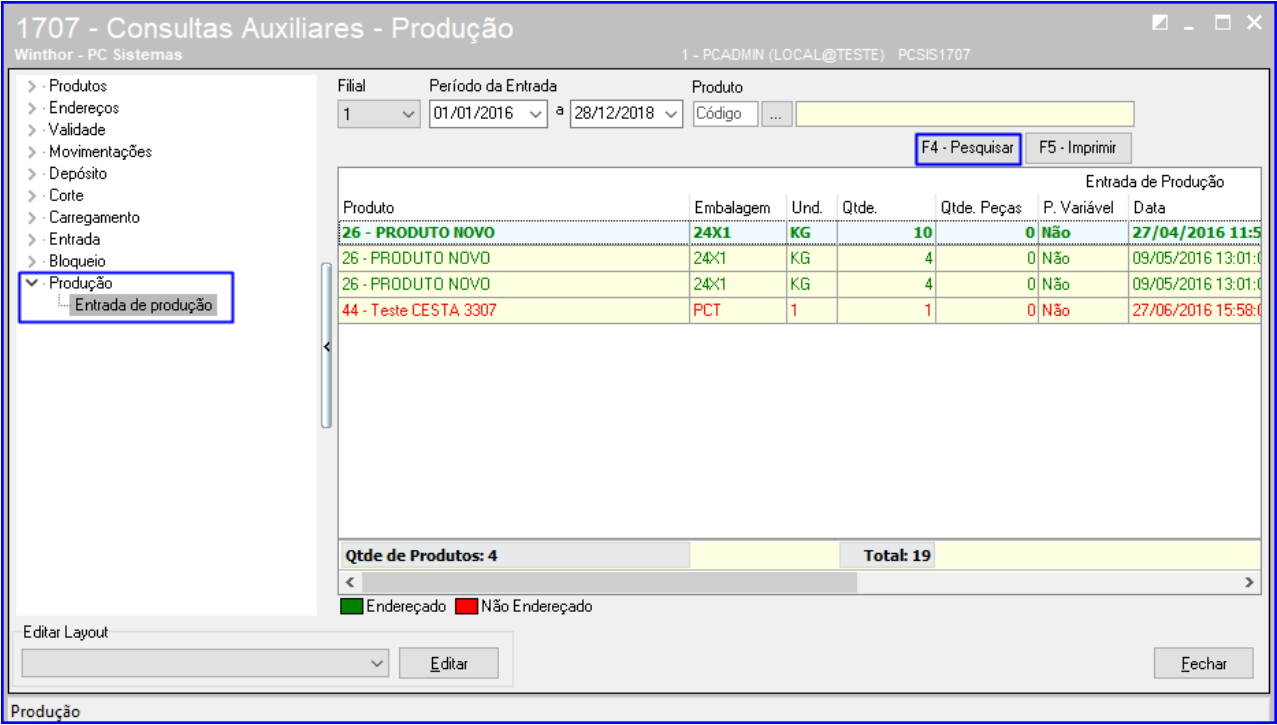This screenshot has width=1277, height=725.
Task: Click the Qtde de Produtos: 4 summary
Action: coord(514,555)
